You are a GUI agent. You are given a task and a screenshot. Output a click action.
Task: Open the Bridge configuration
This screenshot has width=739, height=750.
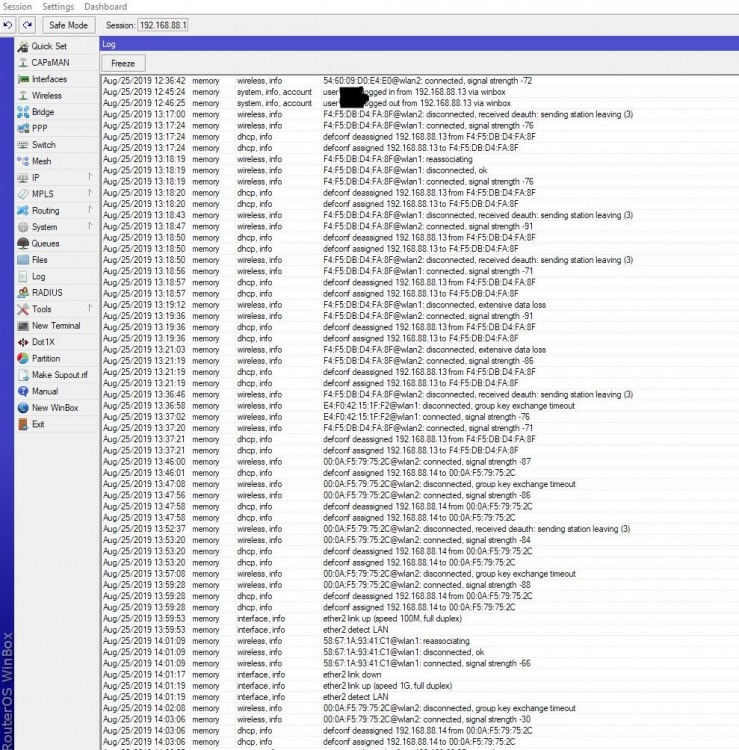43,112
